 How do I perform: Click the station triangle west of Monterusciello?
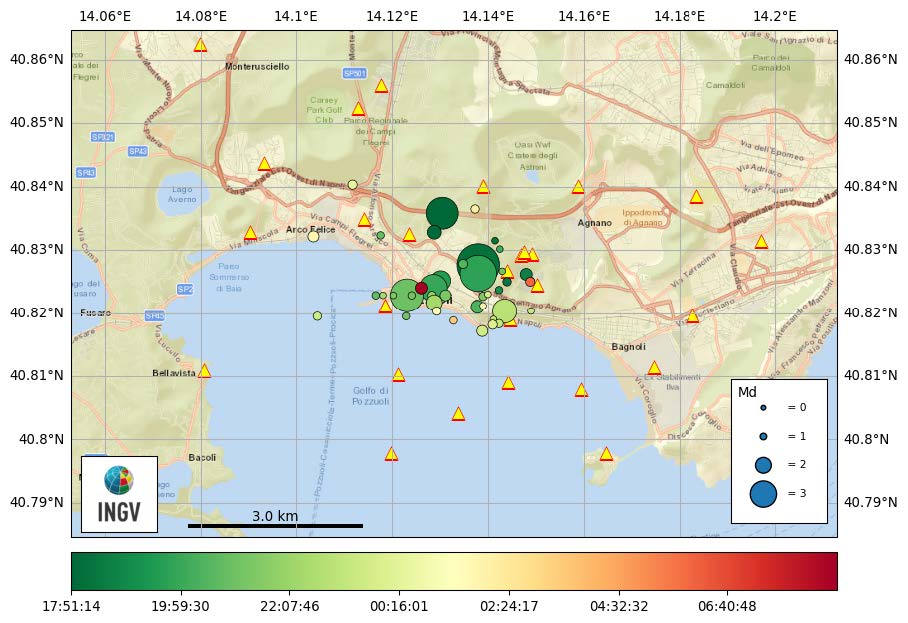[x=200, y=45]
